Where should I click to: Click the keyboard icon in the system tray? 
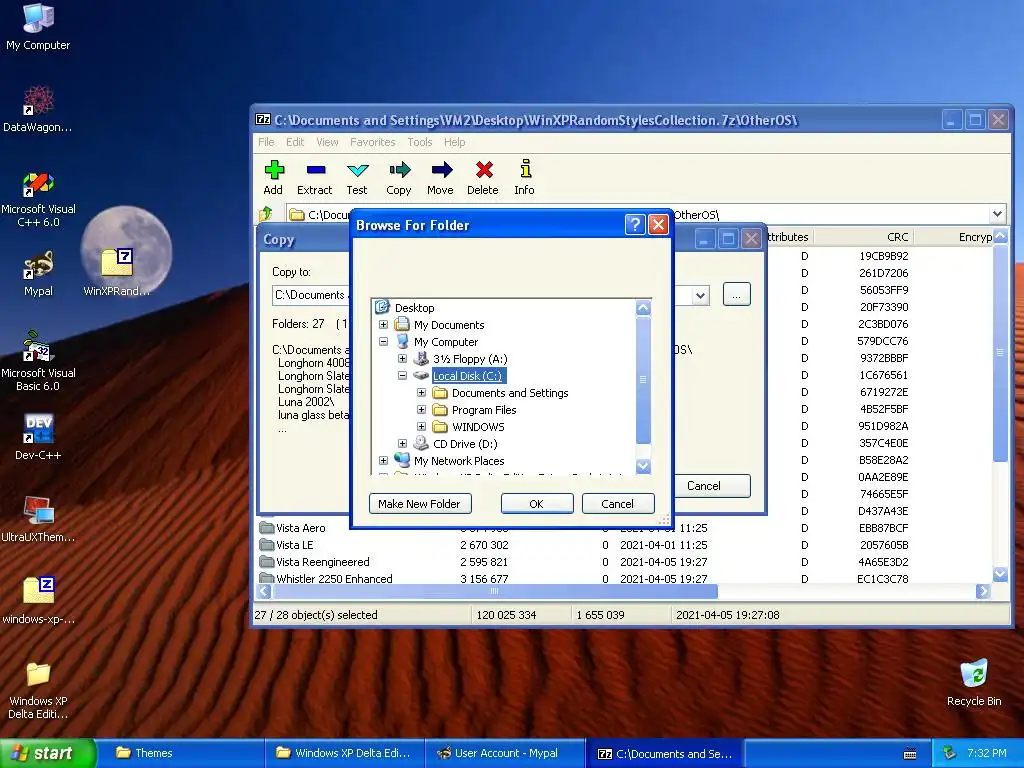point(909,754)
